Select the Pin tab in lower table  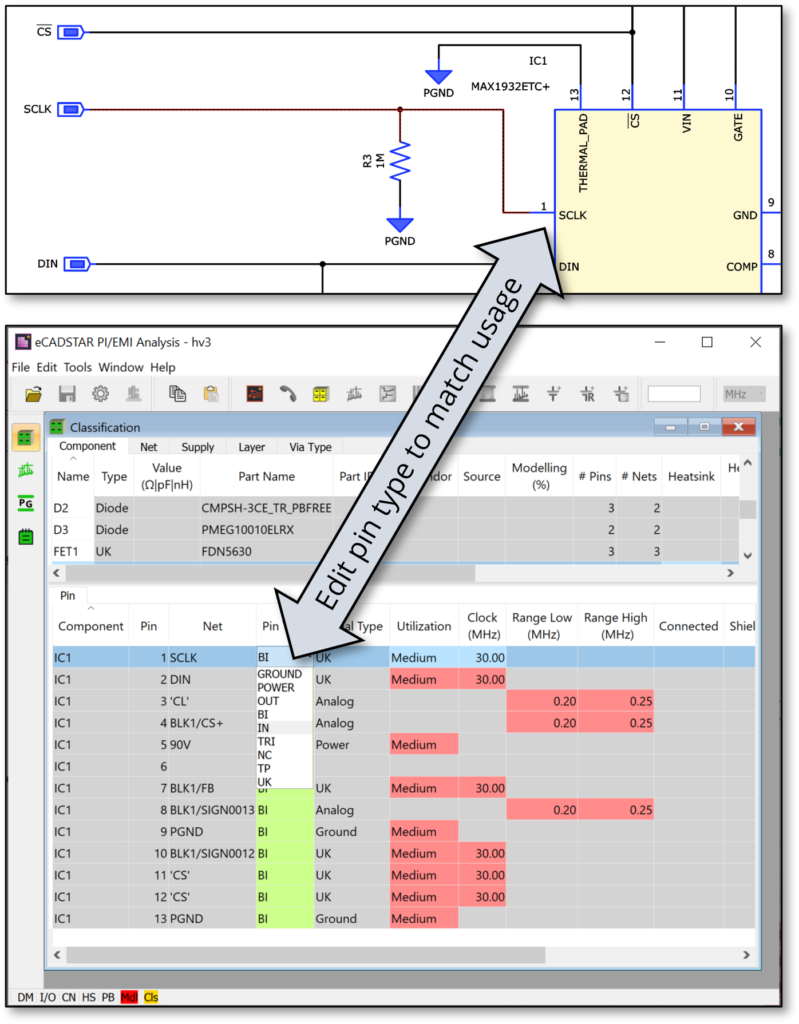[x=67, y=596]
